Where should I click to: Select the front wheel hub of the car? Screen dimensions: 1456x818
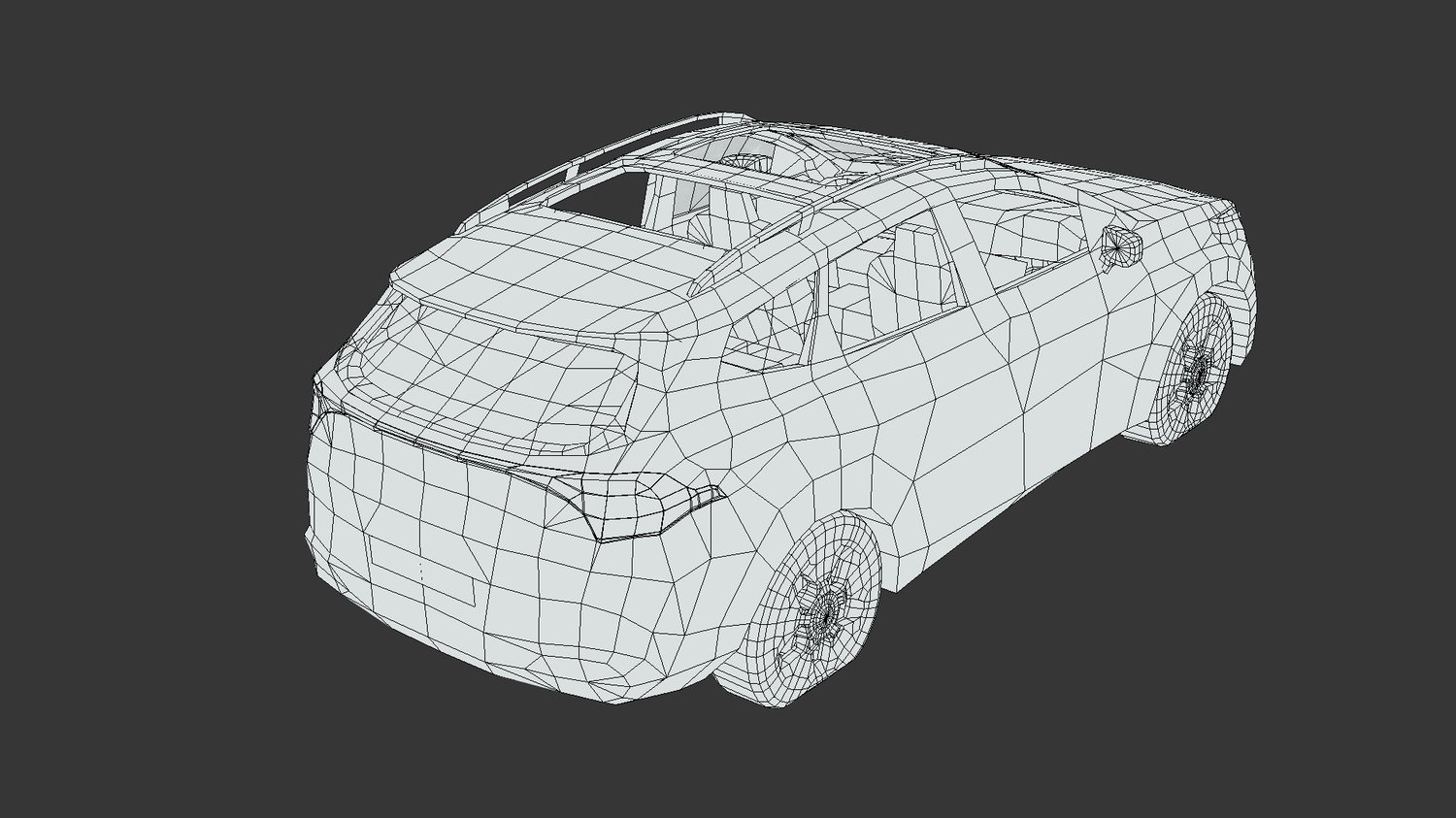[1200, 370]
